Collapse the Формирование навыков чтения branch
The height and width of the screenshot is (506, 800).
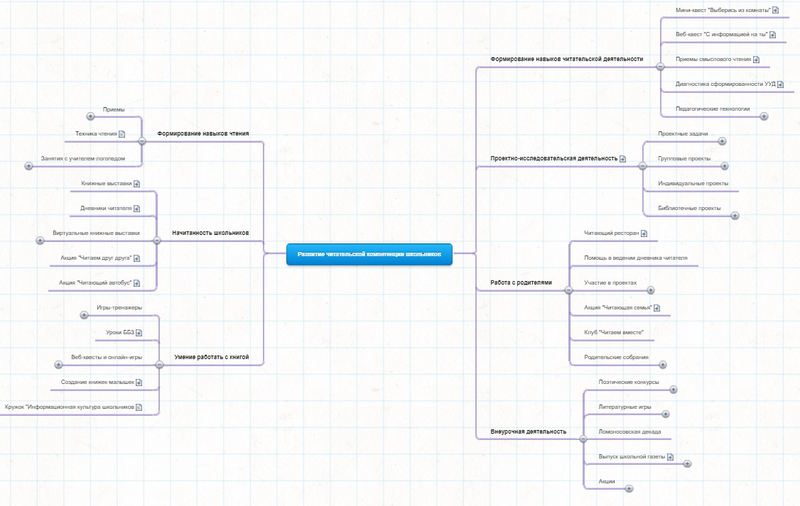(142, 141)
